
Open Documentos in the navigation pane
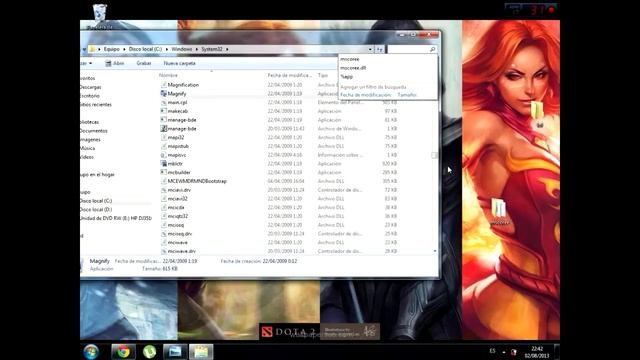93,131
